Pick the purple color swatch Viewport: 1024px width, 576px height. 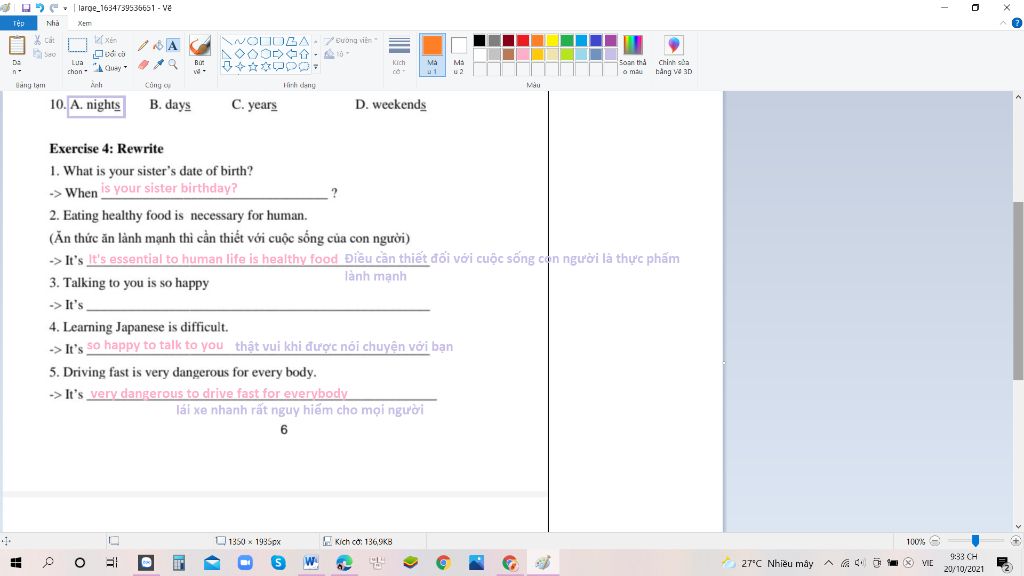click(x=611, y=40)
